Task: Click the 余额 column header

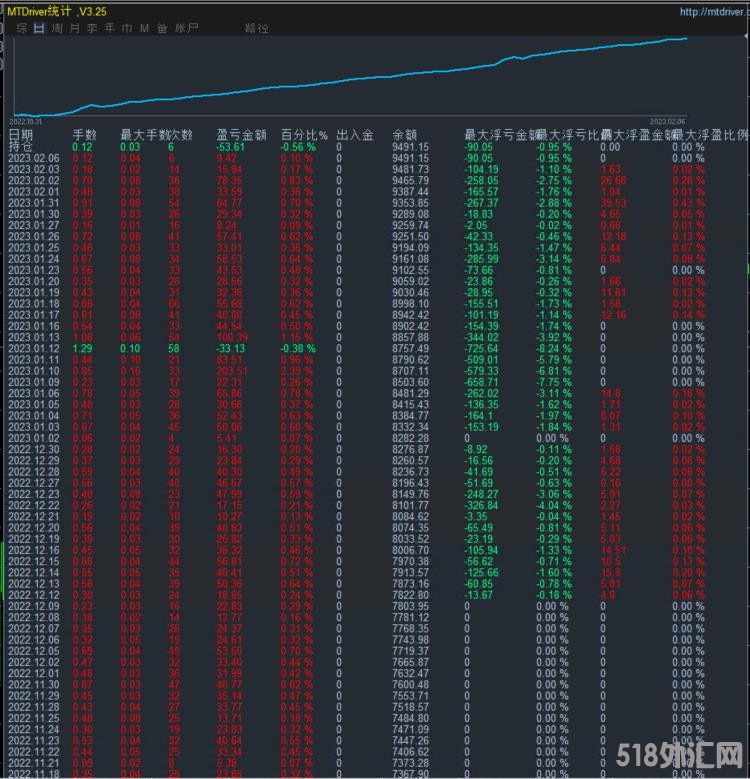Action: pos(404,134)
